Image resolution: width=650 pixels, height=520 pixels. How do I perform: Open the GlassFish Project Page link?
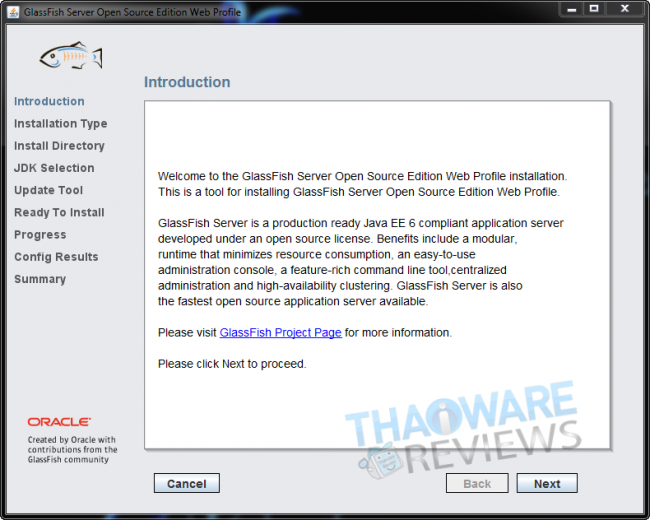(x=281, y=333)
